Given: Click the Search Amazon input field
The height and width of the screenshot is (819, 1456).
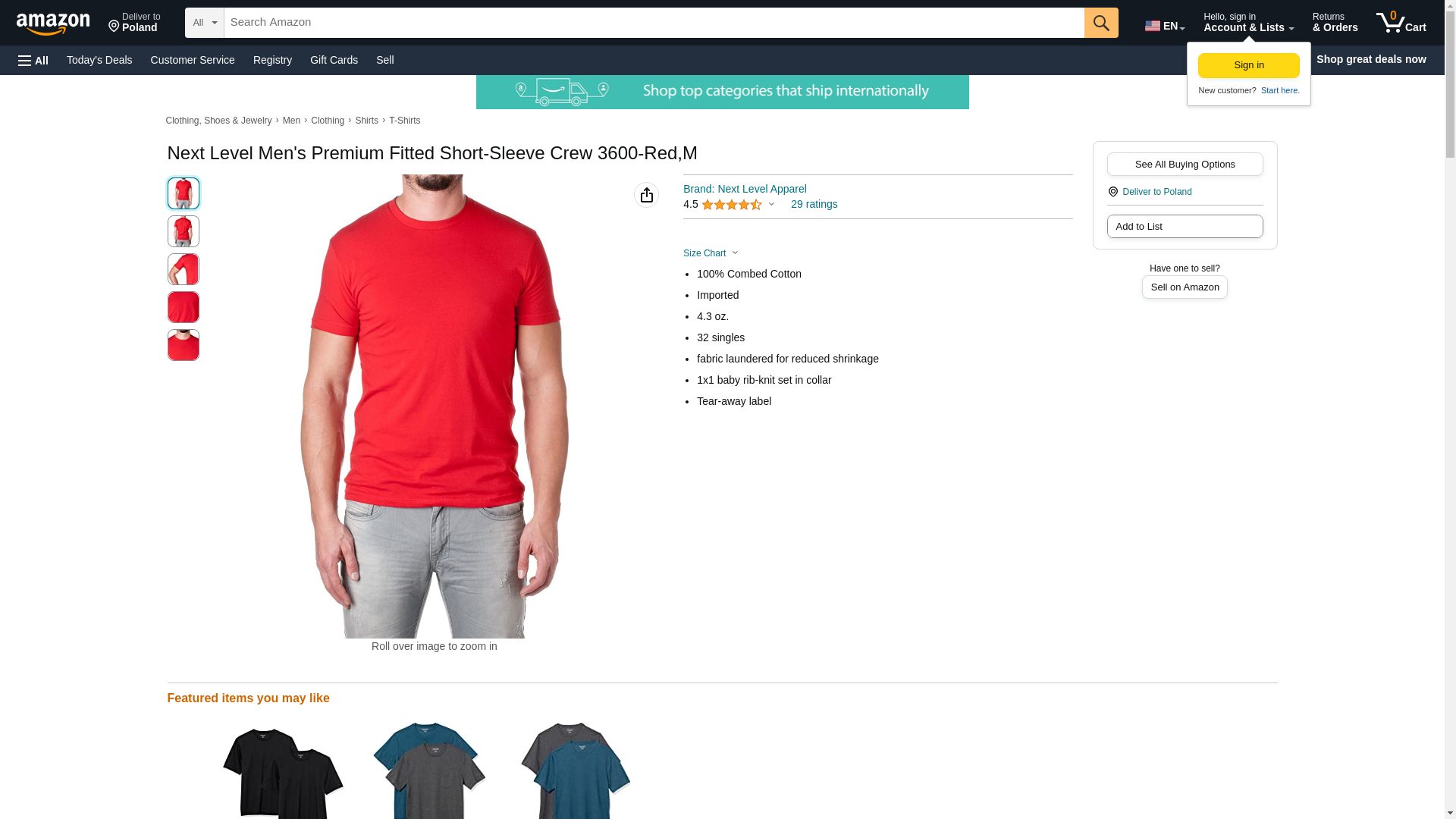Looking at the screenshot, I should 654,23.
